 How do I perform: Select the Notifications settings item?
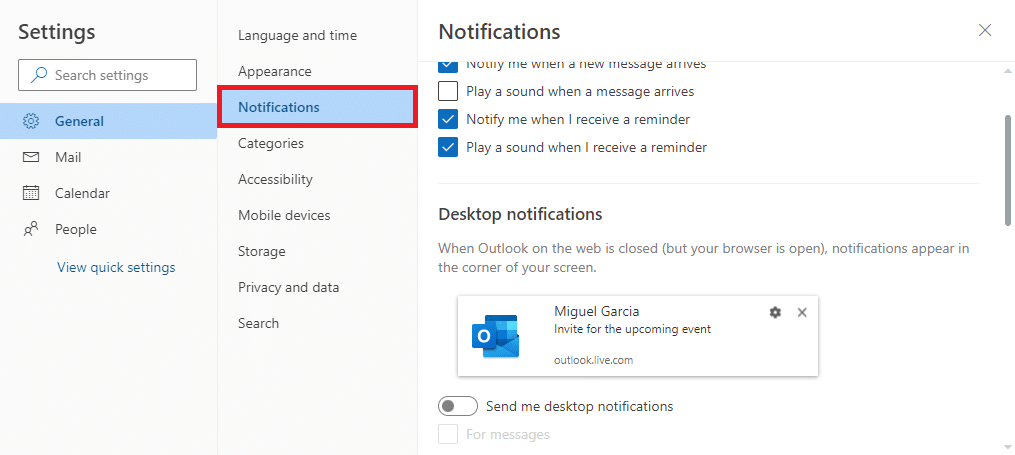(317, 107)
